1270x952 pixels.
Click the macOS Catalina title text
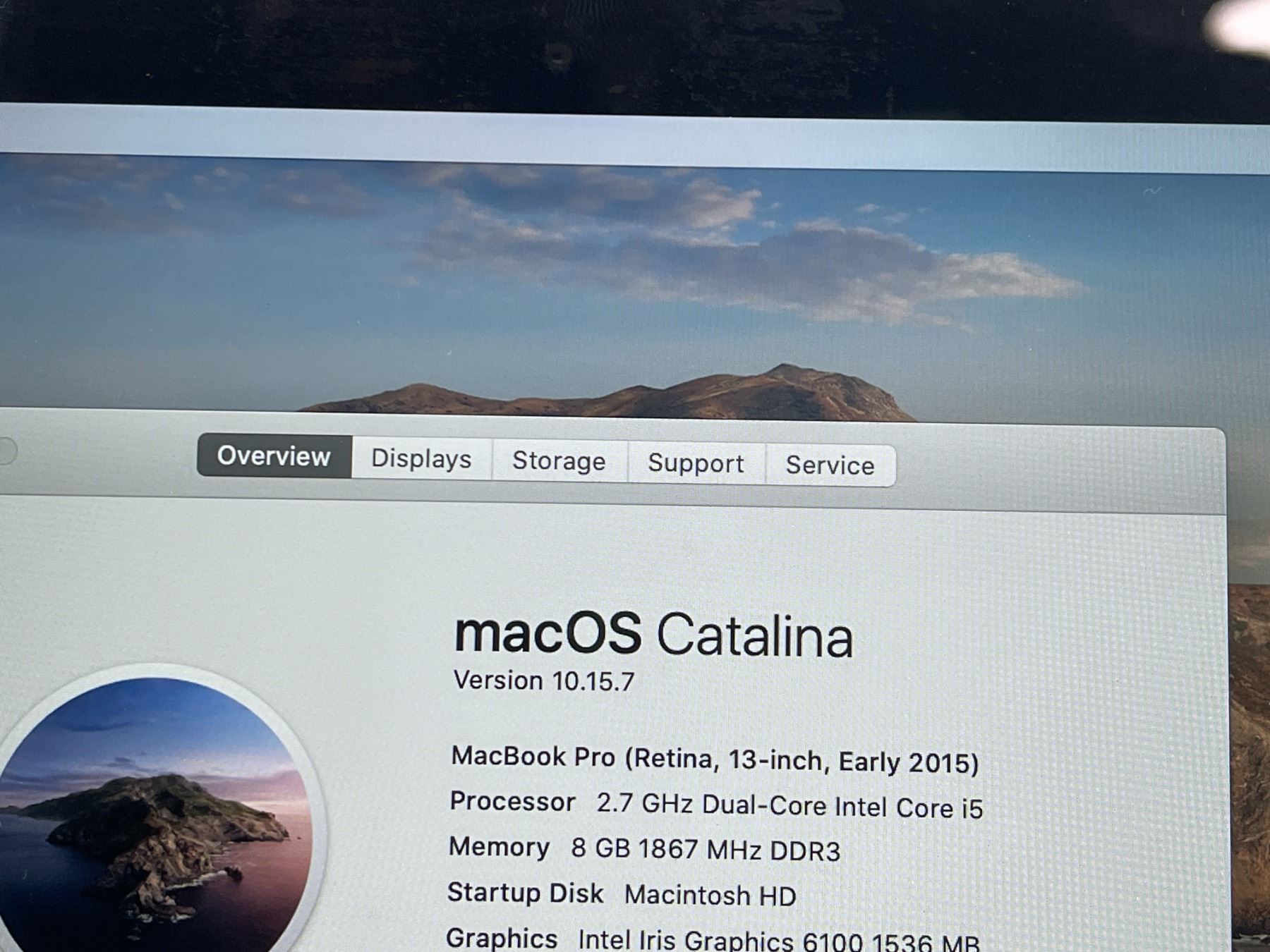click(x=653, y=635)
